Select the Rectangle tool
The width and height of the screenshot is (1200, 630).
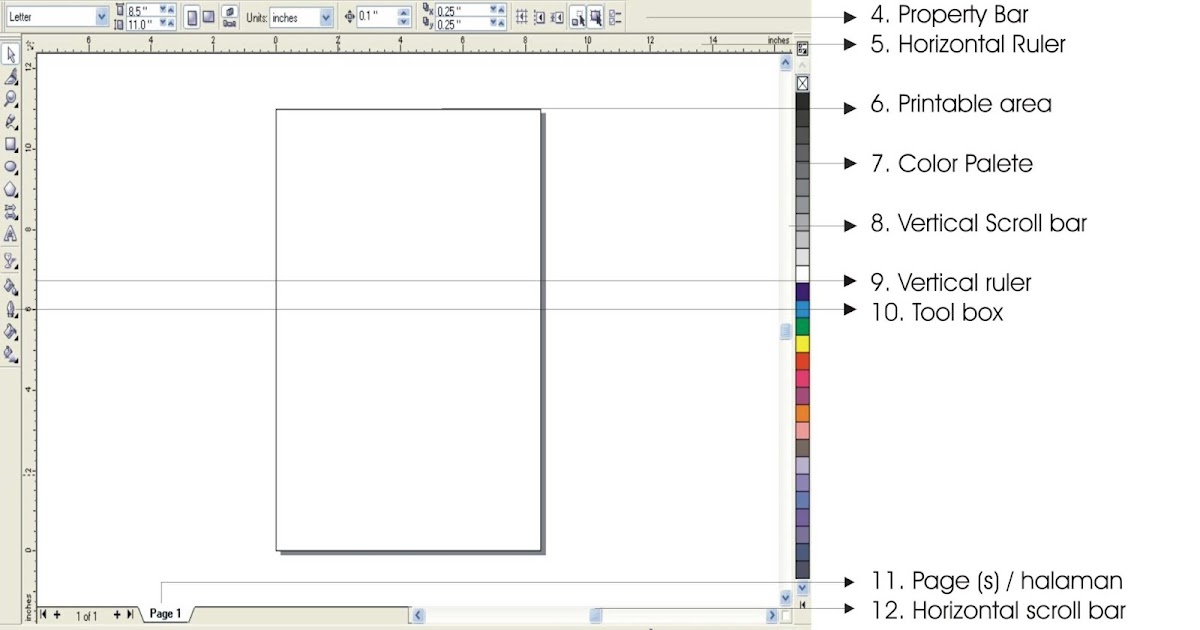click(9, 146)
